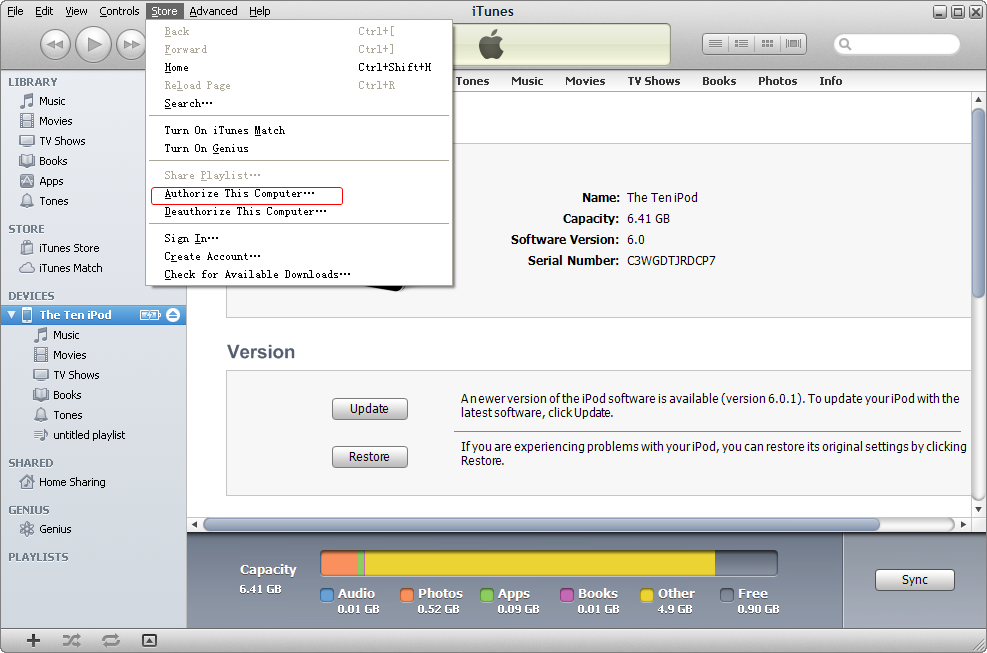
Task: Toggle repeat at bottom bar
Action: tap(111, 640)
